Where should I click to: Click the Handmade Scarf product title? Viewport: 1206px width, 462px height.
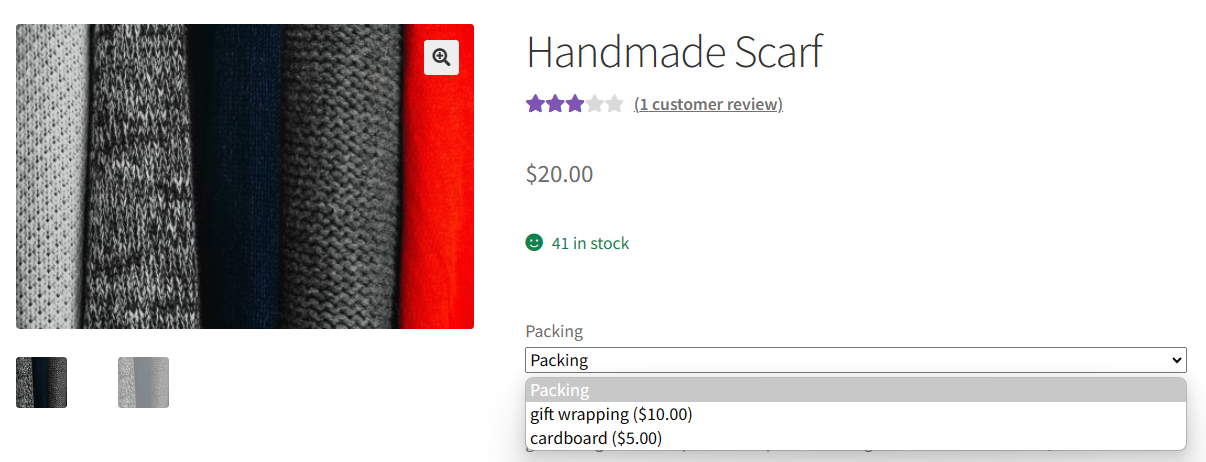point(674,52)
